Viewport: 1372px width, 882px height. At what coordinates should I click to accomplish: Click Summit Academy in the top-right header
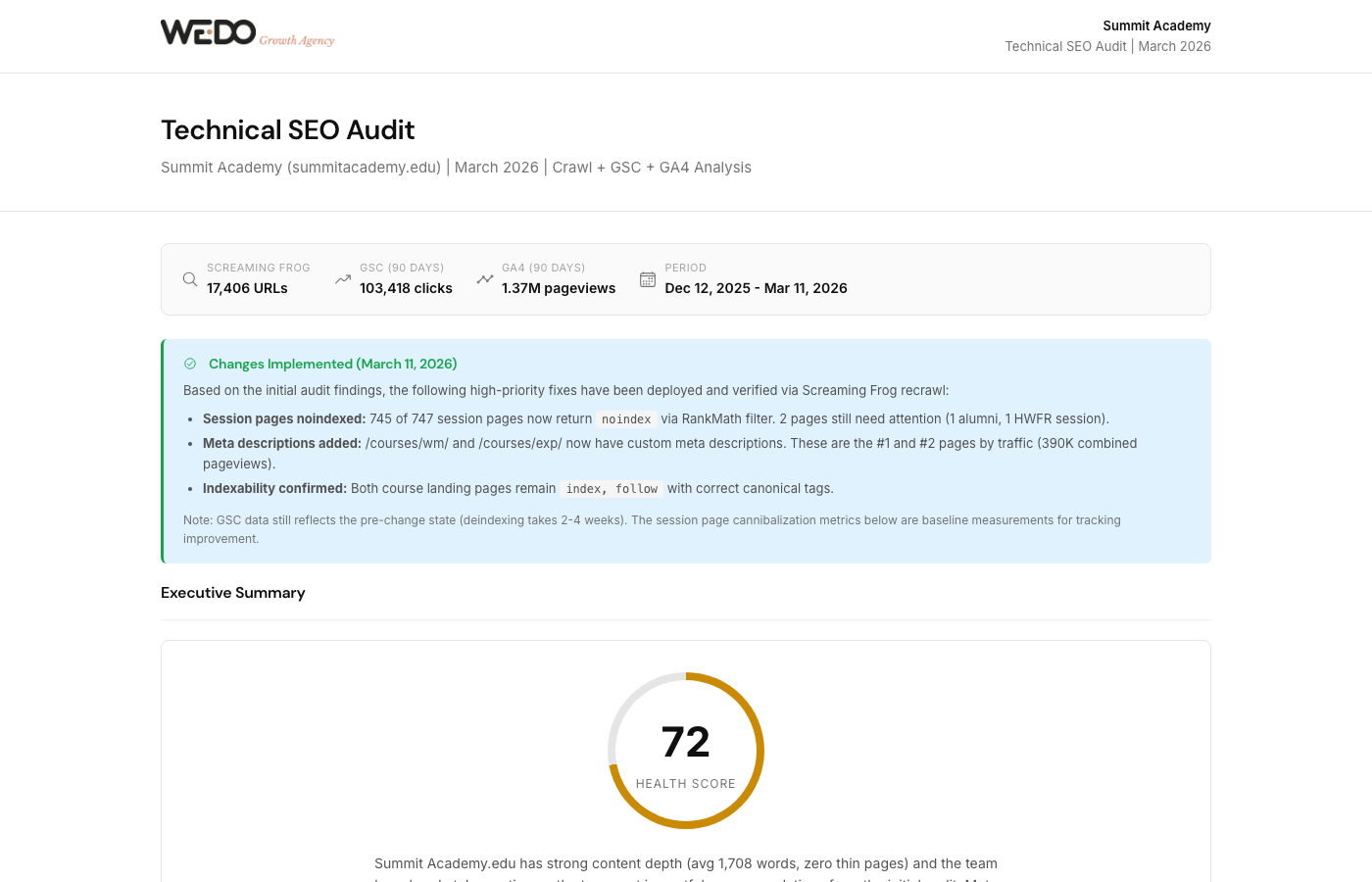click(x=1156, y=25)
